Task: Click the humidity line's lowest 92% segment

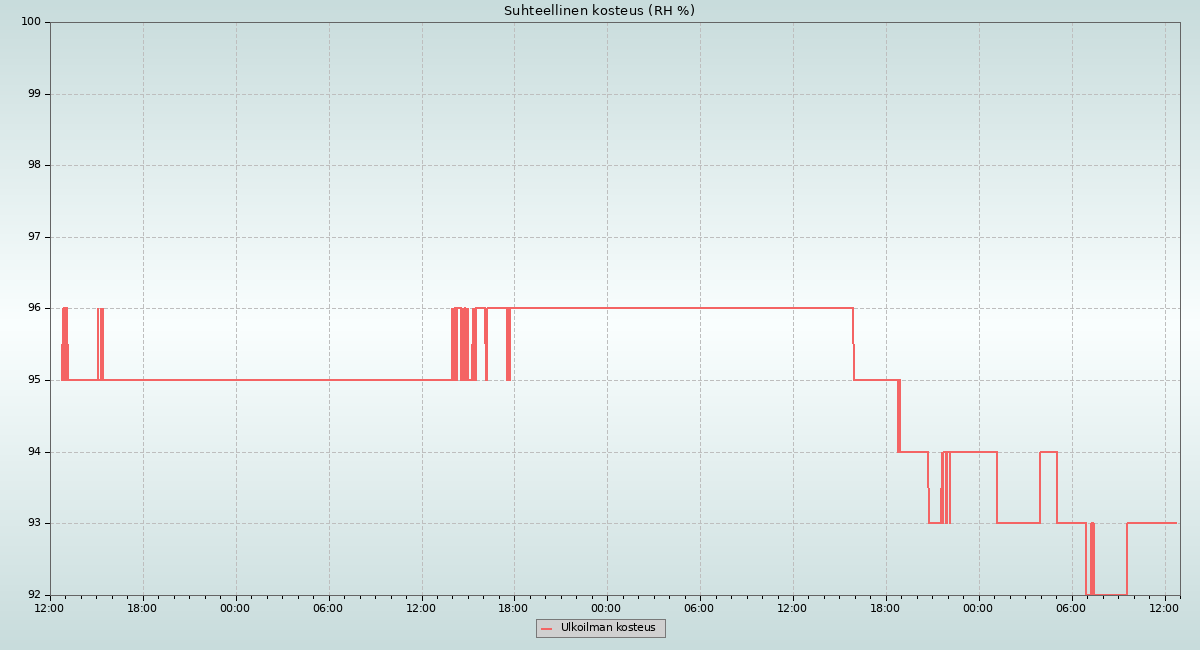Action: pos(1110,594)
